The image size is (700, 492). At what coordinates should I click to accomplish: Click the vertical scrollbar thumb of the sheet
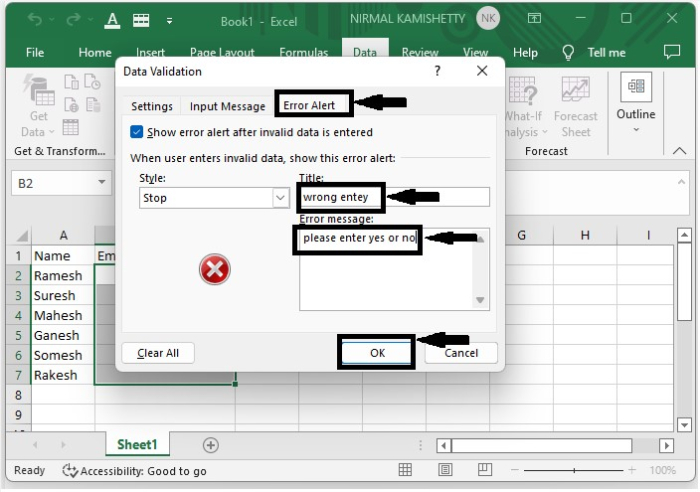tap(684, 281)
